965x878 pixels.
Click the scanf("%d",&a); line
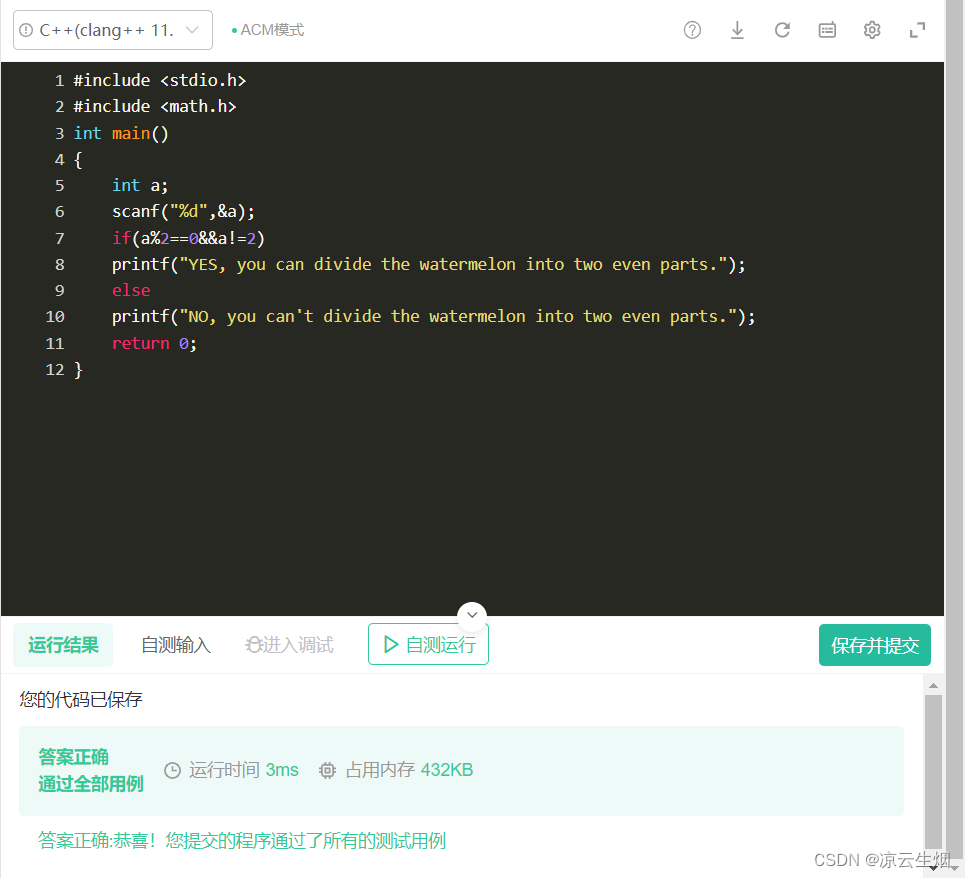point(183,212)
